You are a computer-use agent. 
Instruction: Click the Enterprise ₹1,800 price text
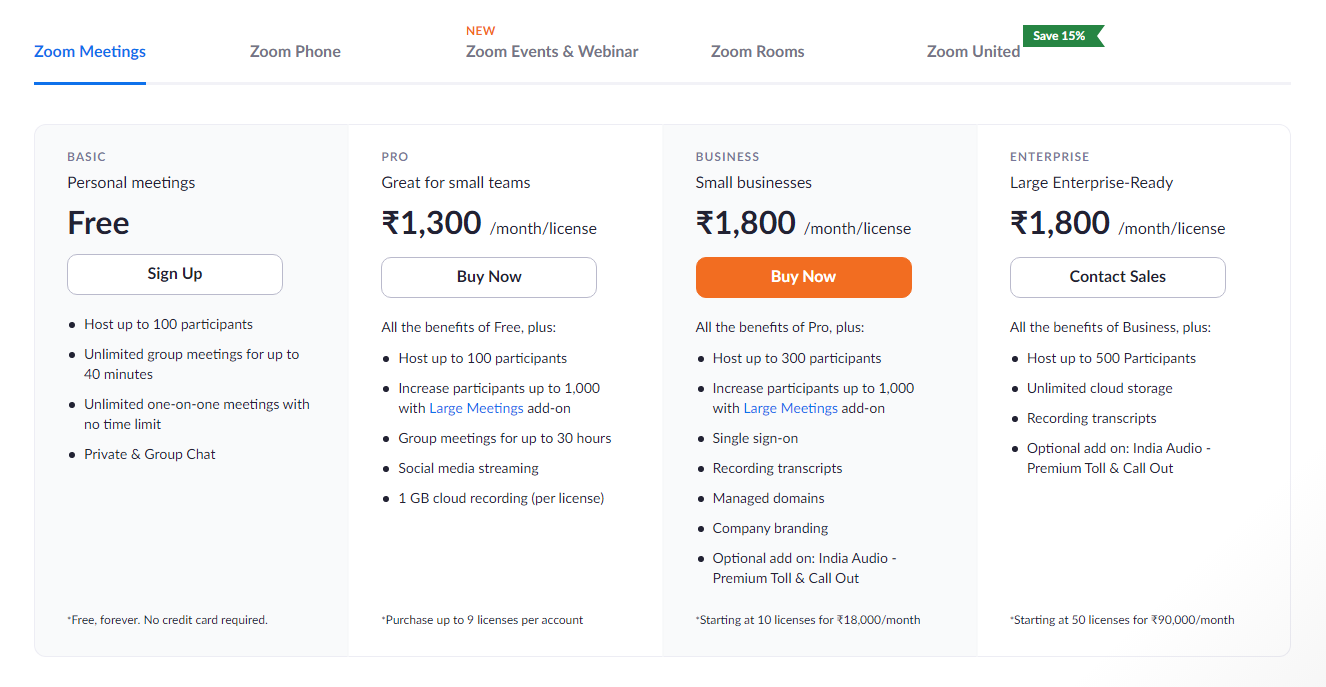point(1060,223)
